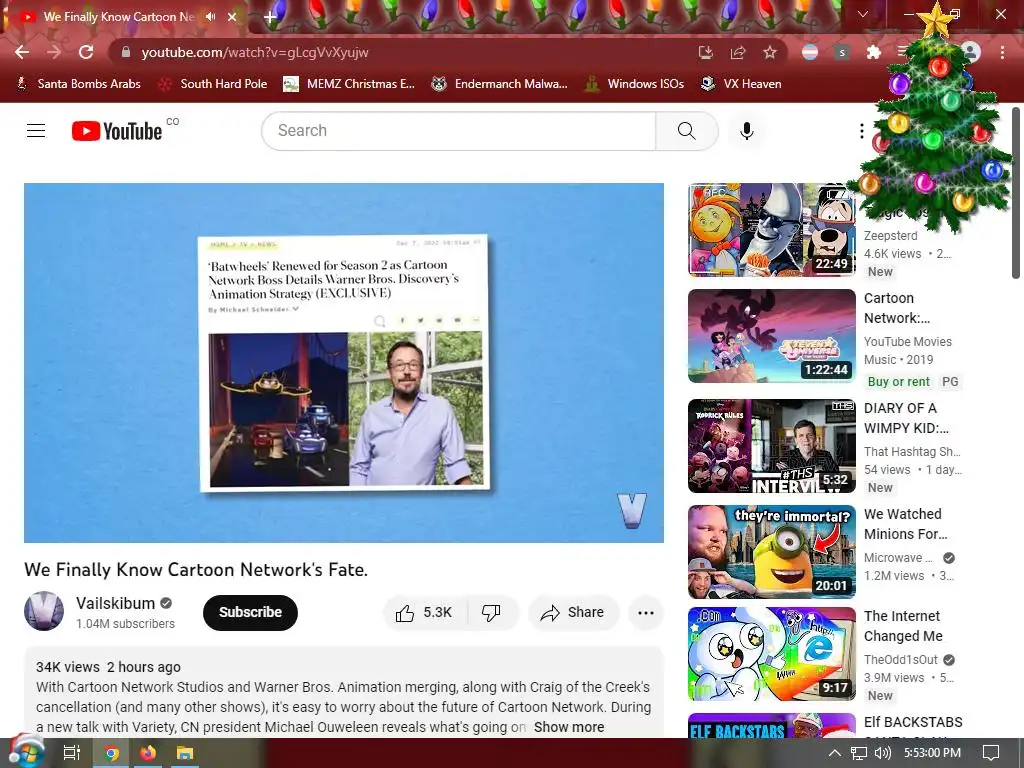Click the Vailskibum watermark on video
Image resolution: width=1024 pixels, height=768 pixels.
632,509
